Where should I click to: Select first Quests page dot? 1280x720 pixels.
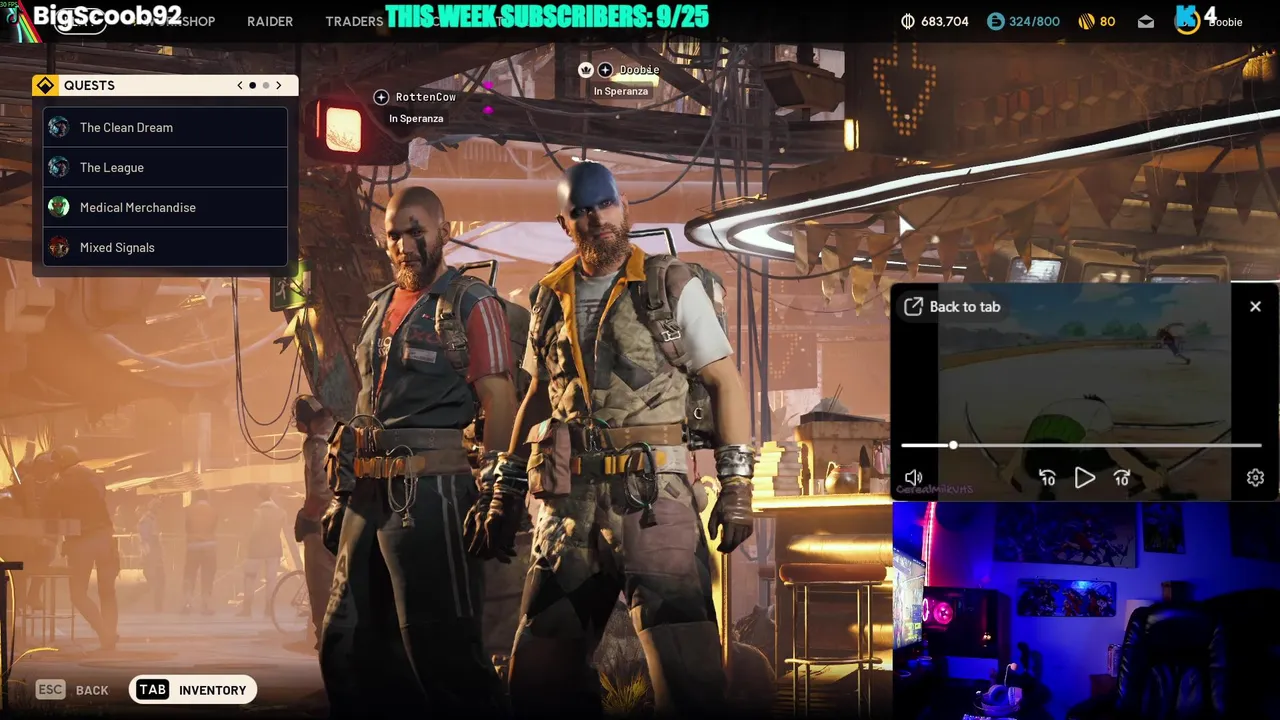[253, 85]
